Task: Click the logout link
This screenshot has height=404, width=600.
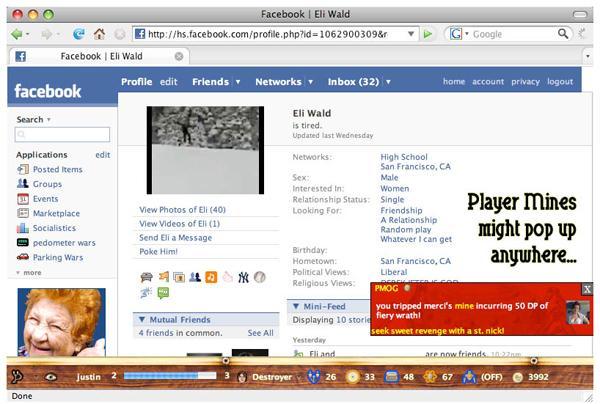Action: [x=560, y=81]
